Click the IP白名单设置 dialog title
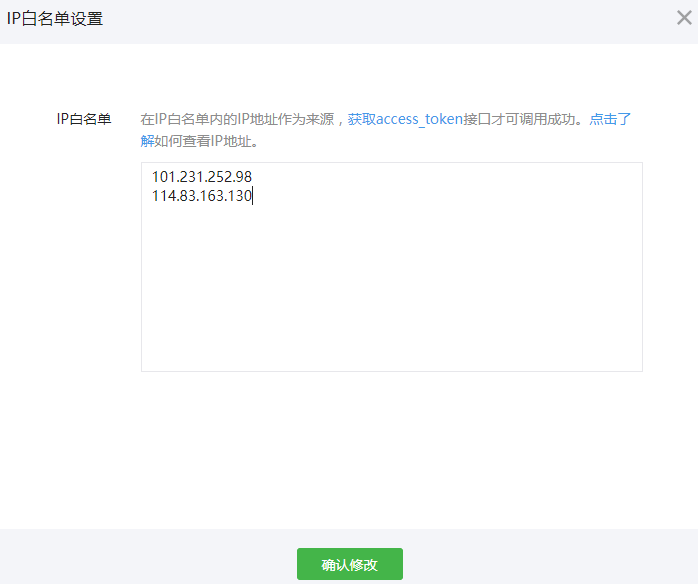 point(55,19)
